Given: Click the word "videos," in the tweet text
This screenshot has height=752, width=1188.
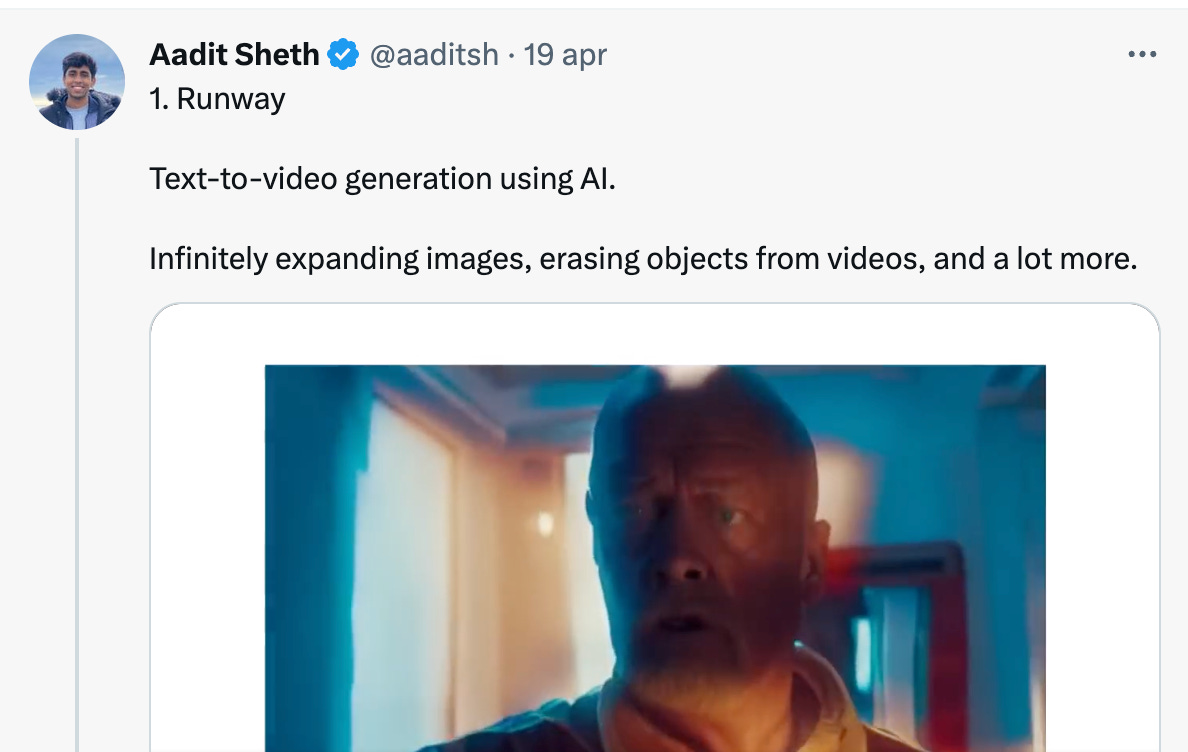Looking at the screenshot, I should click(x=876, y=259).
